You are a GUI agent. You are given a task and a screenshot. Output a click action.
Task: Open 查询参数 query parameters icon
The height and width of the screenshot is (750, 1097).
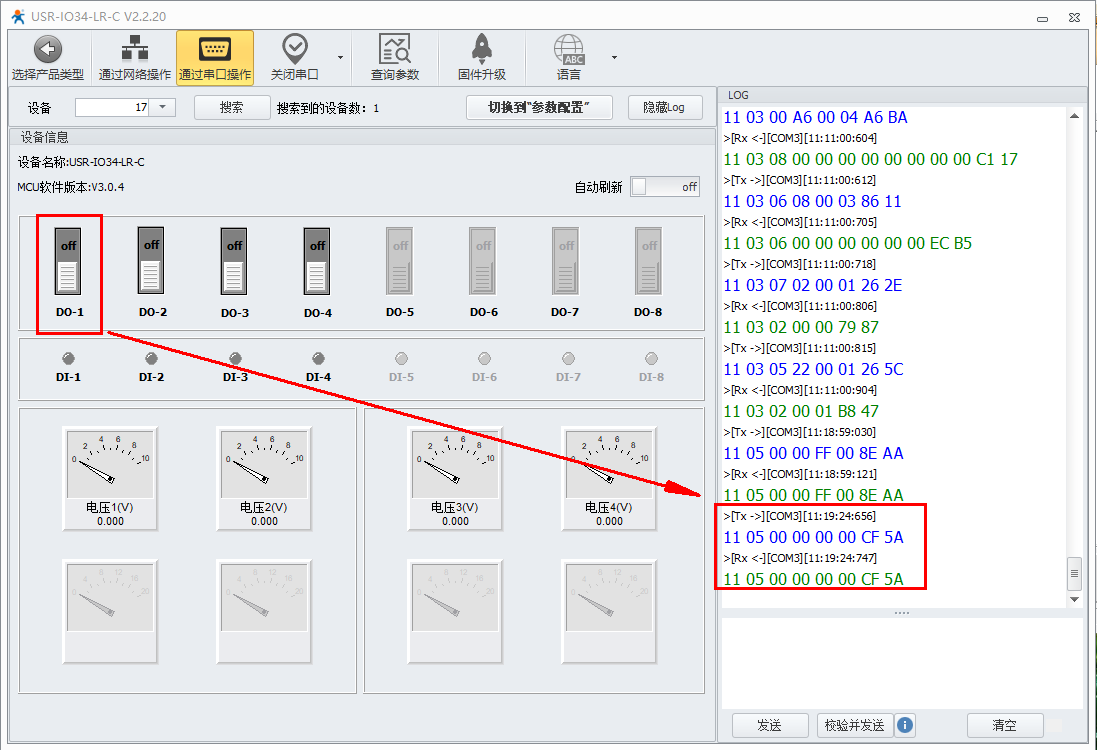coord(395,49)
